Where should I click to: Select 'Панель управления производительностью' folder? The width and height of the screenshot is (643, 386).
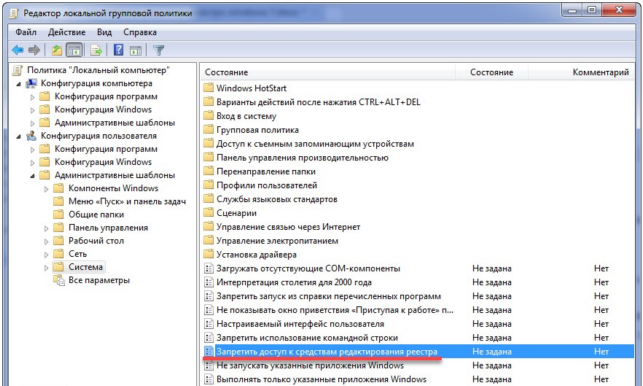click(x=302, y=158)
